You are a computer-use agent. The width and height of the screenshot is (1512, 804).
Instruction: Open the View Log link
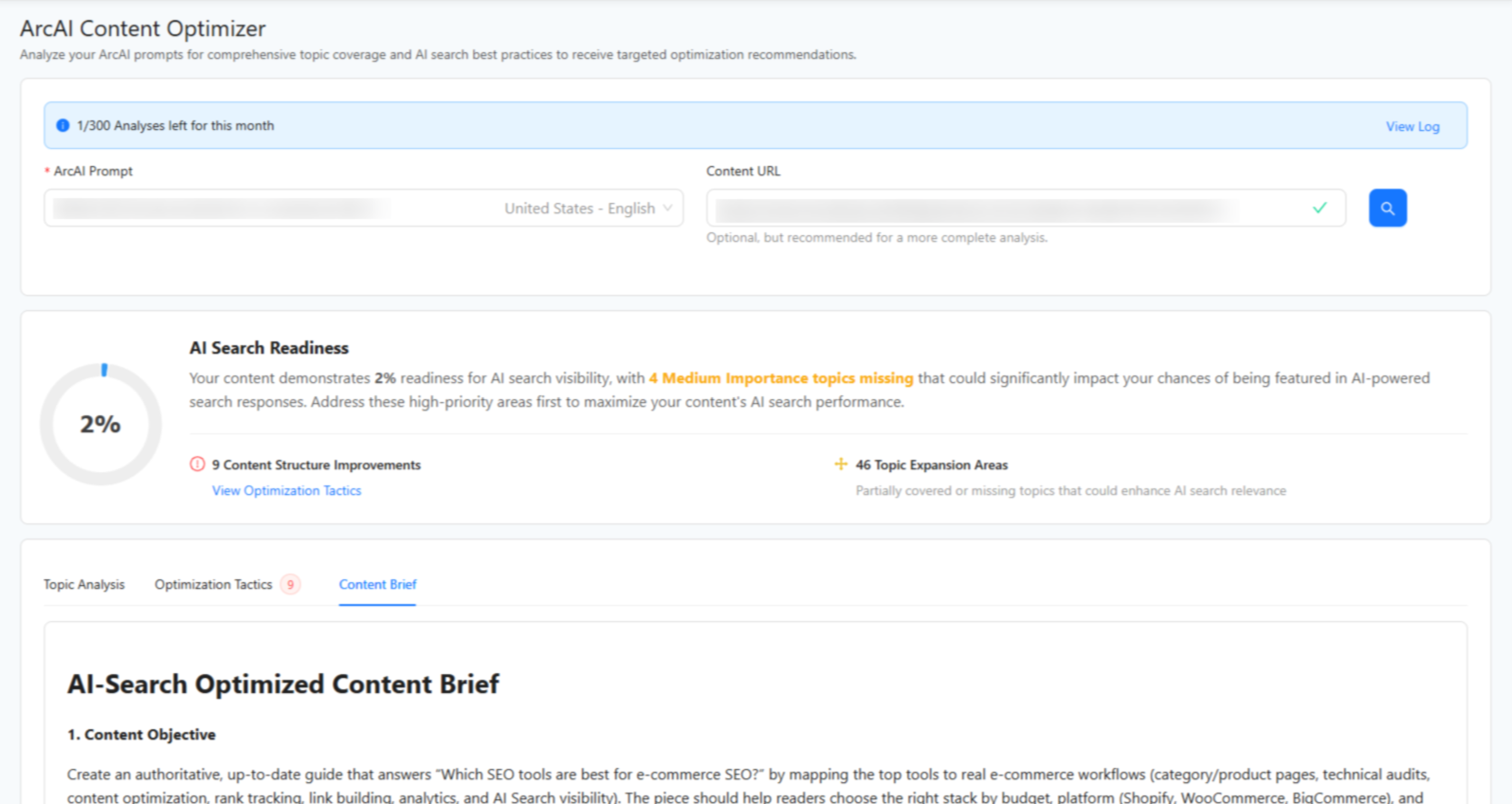pyautogui.click(x=1412, y=126)
